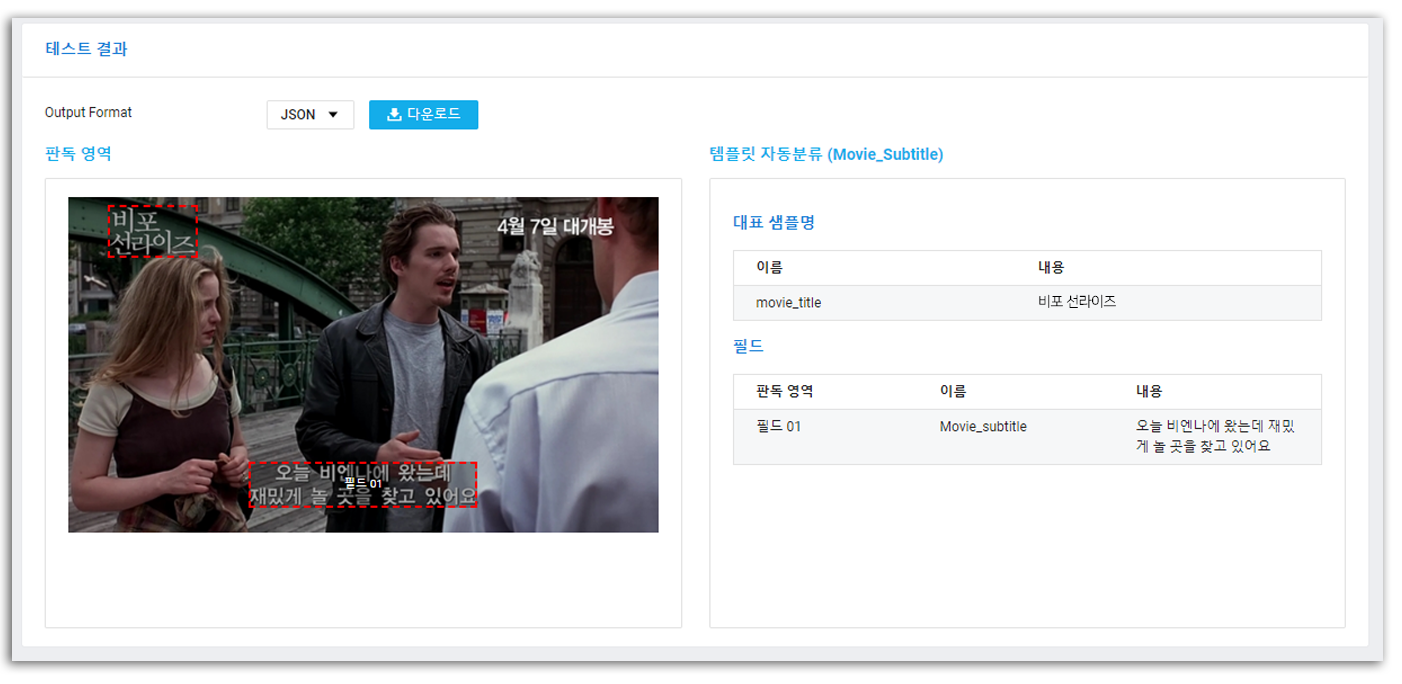Viewport: 1402px width, 684px height.
Task: Click the 오늘 비엔나에 왔는데 content cell
Action: click(x=1215, y=436)
